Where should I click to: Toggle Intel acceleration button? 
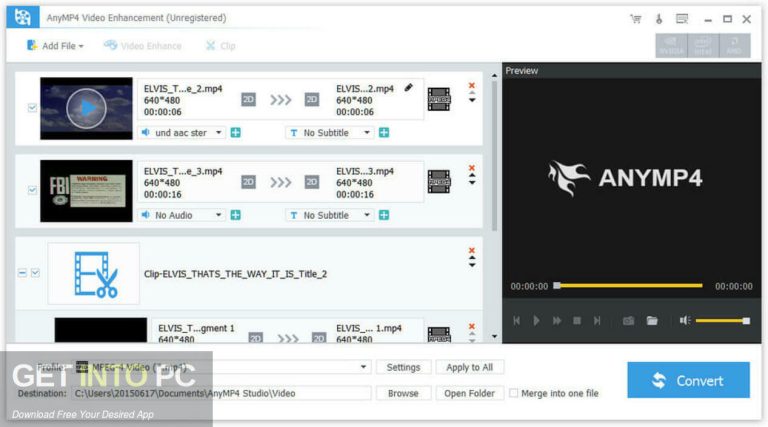703,46
